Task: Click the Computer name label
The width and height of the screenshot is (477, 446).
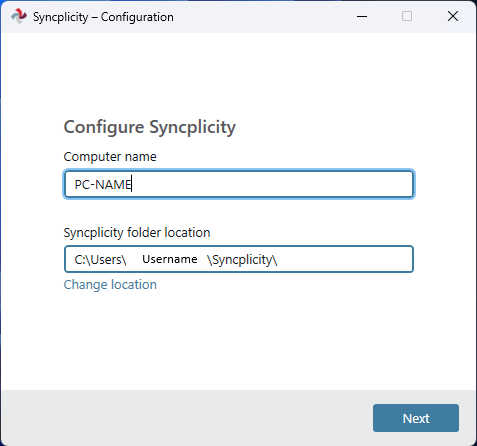Action: click(x=110, y=157)
